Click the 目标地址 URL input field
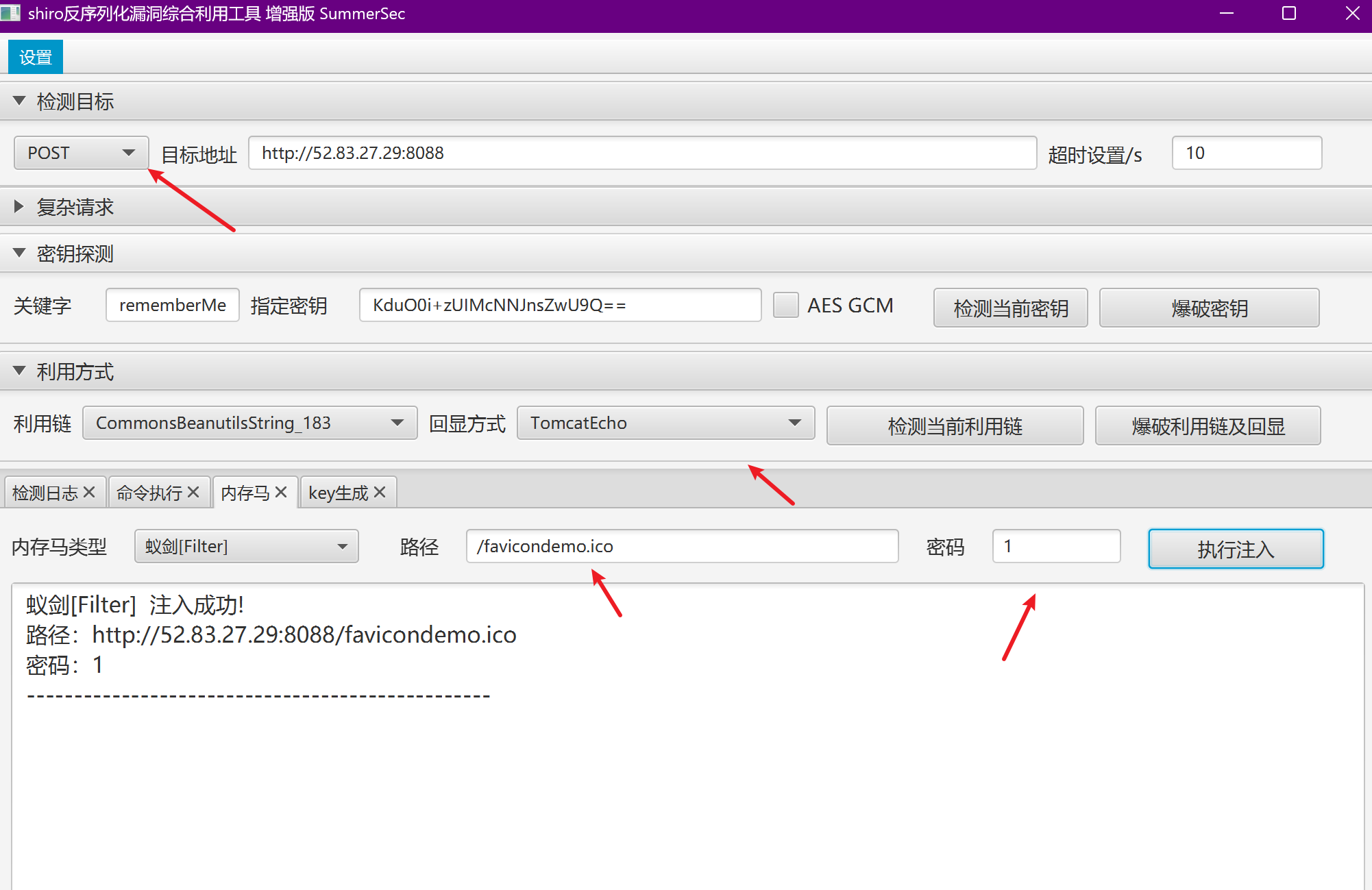 (x=641, y=153)
